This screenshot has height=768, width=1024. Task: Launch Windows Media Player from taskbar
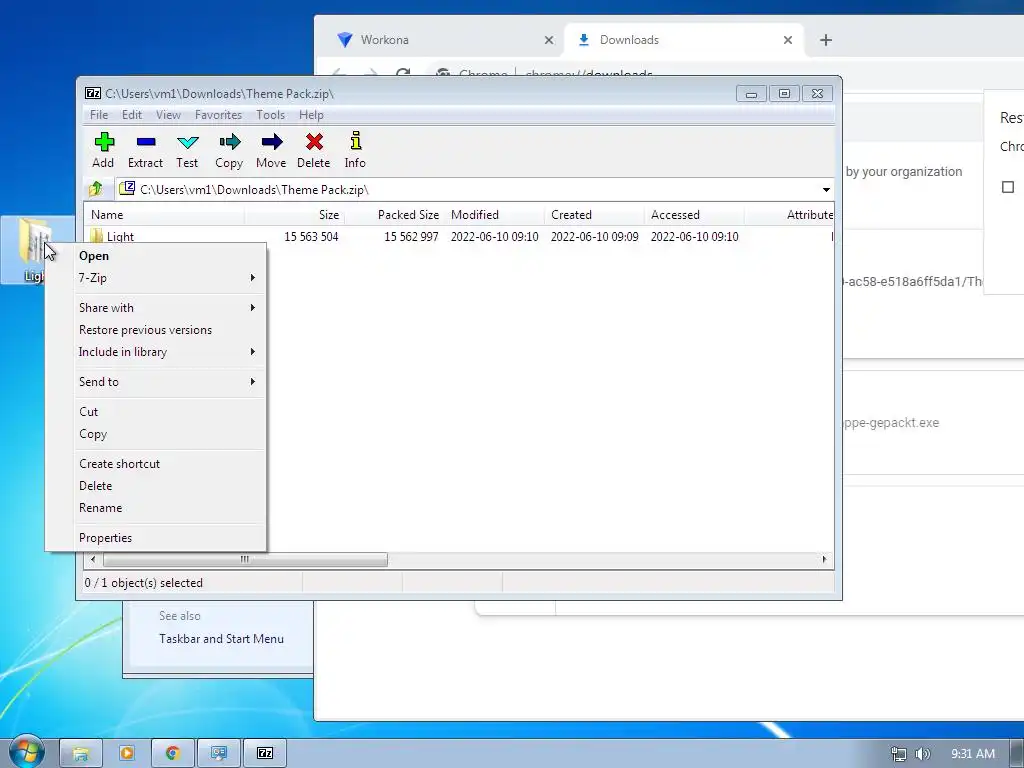pos(126,754)
